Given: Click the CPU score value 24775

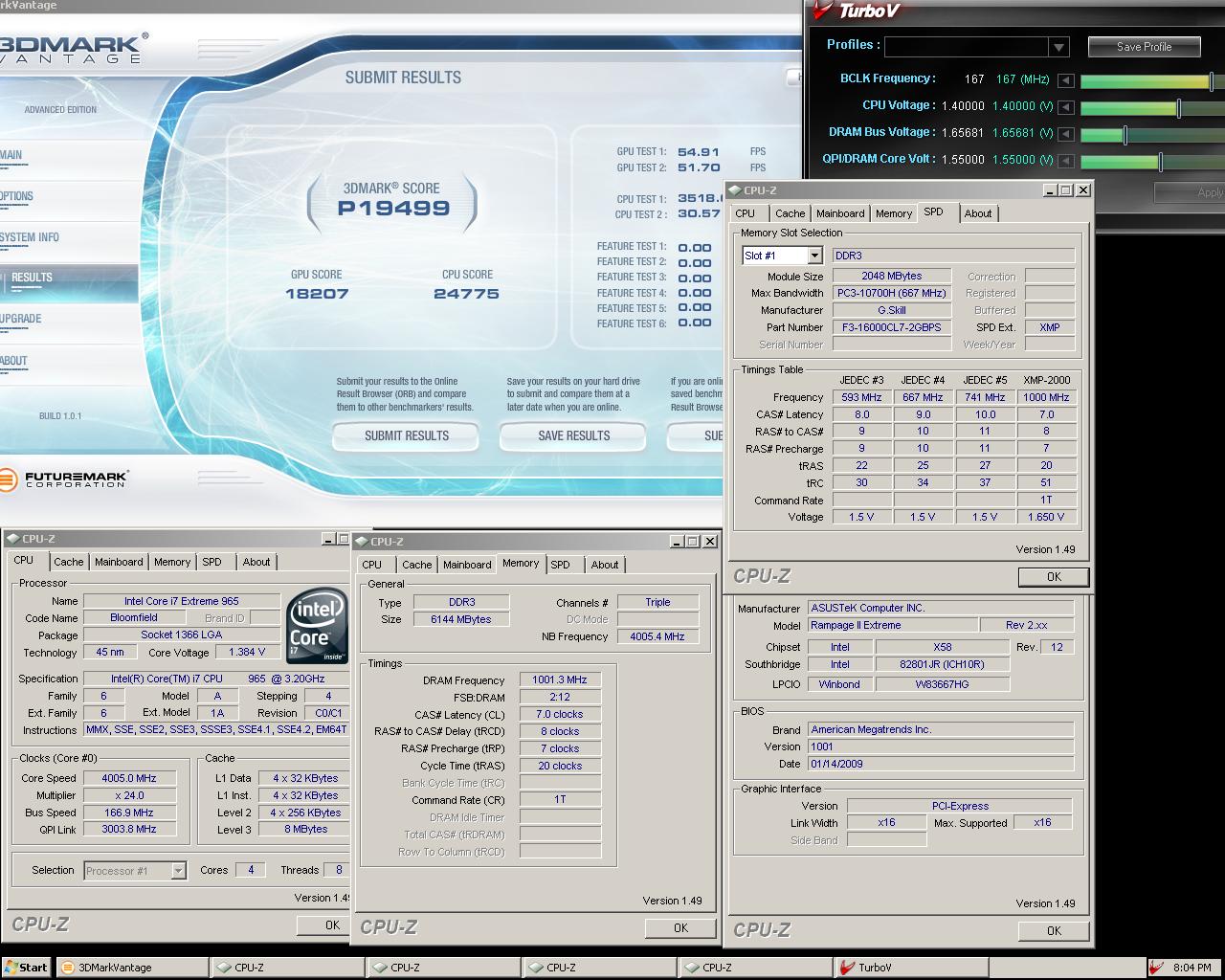Looking at the screenshot, I should pyautogui.click(x=466, y=294).
